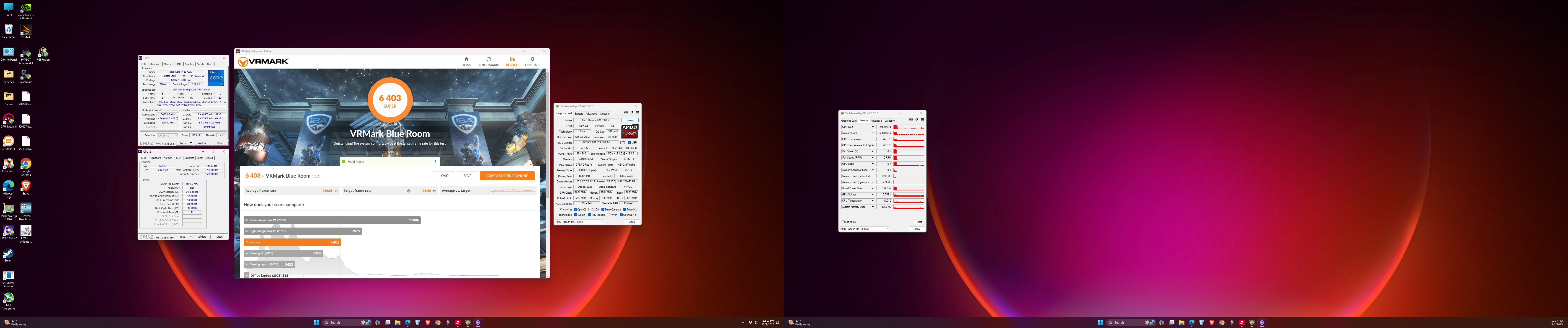This screenshot has width=1568, height=328.
Task: Click COMPARE RESULT ONLINE button
Action: 507,176
